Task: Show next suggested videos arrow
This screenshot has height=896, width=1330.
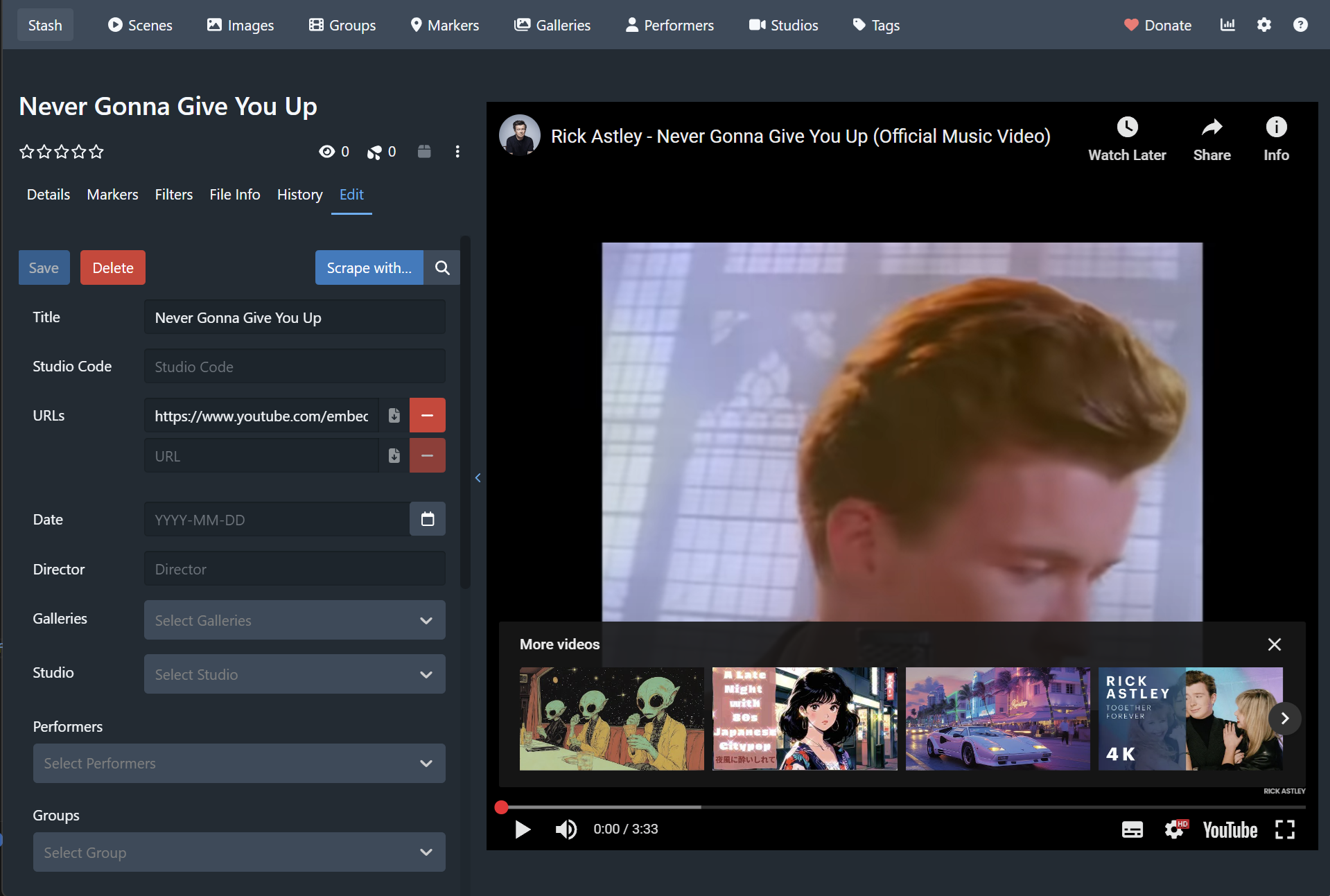Action: [1284, 719]
